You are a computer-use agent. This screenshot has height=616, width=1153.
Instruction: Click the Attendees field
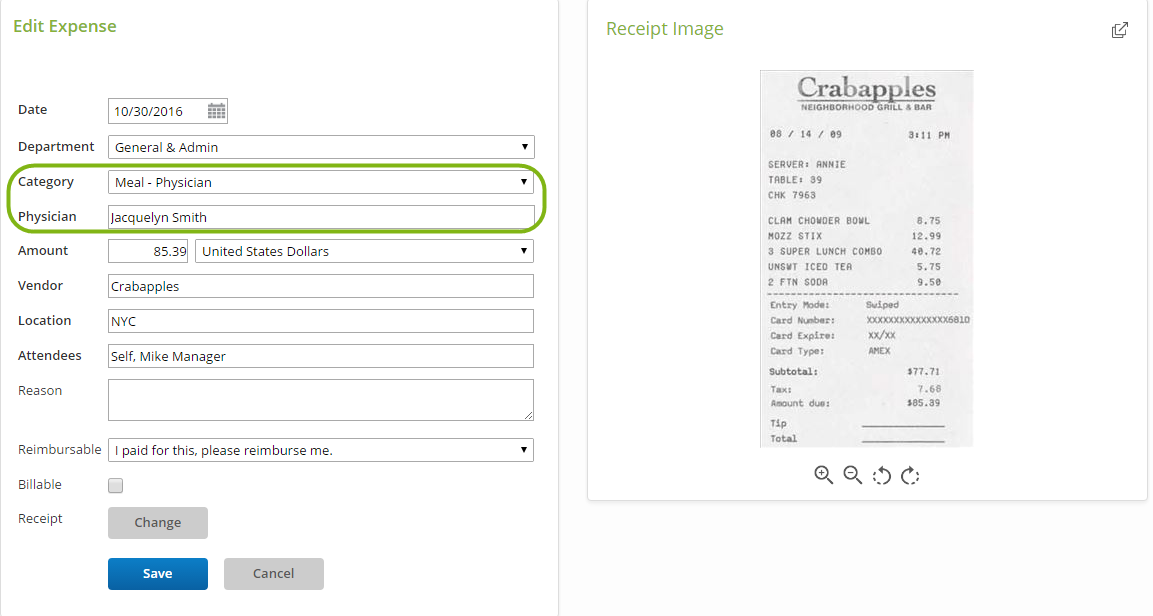click(320, 355)
